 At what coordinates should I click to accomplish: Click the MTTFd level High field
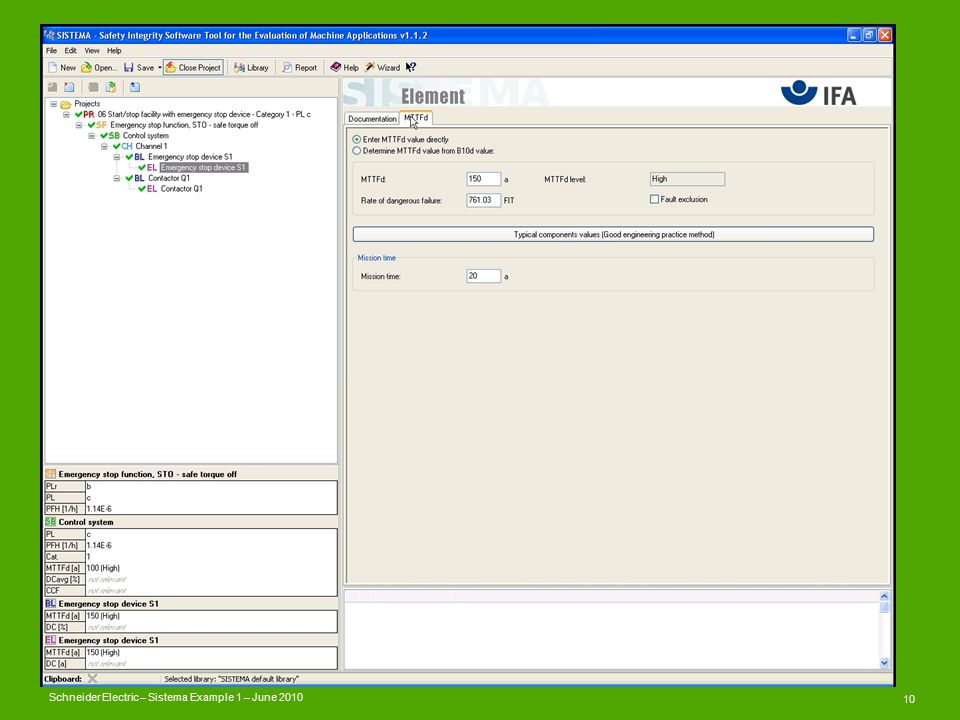(688, 179)
